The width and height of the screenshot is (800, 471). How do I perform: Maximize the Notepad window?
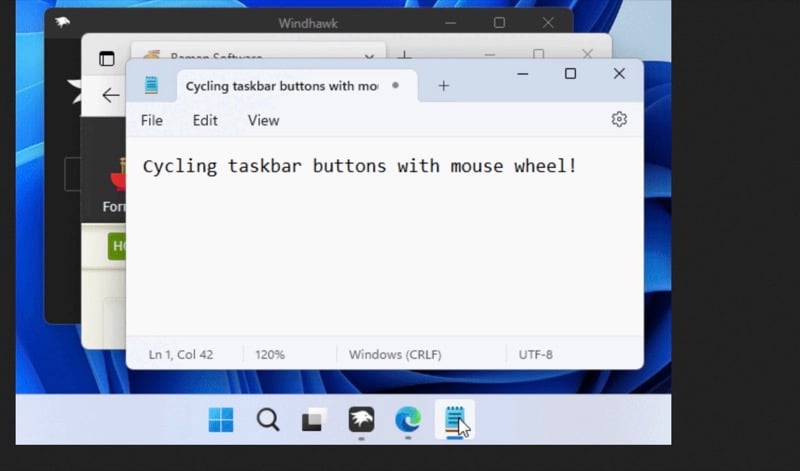tap(570, 74)
